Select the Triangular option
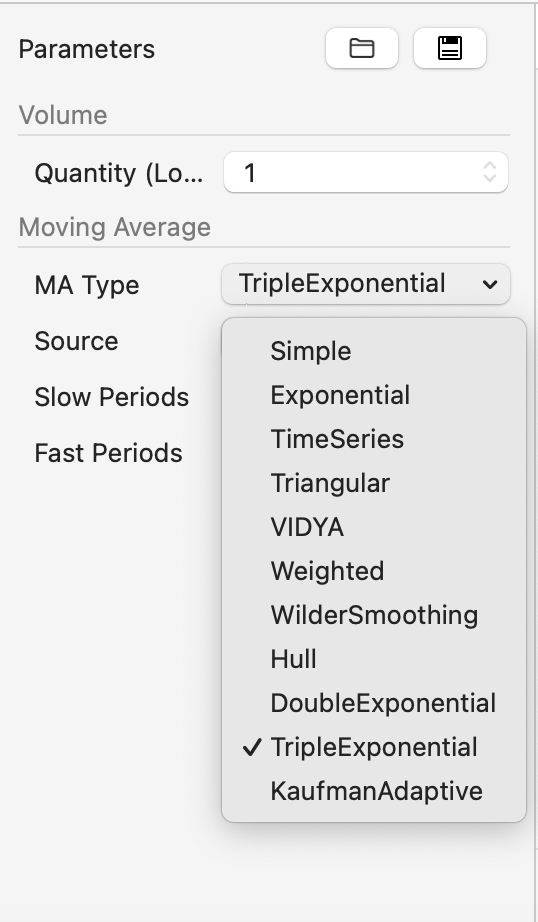The height and width of the screenshot is (922, 538). click(374, 483)
